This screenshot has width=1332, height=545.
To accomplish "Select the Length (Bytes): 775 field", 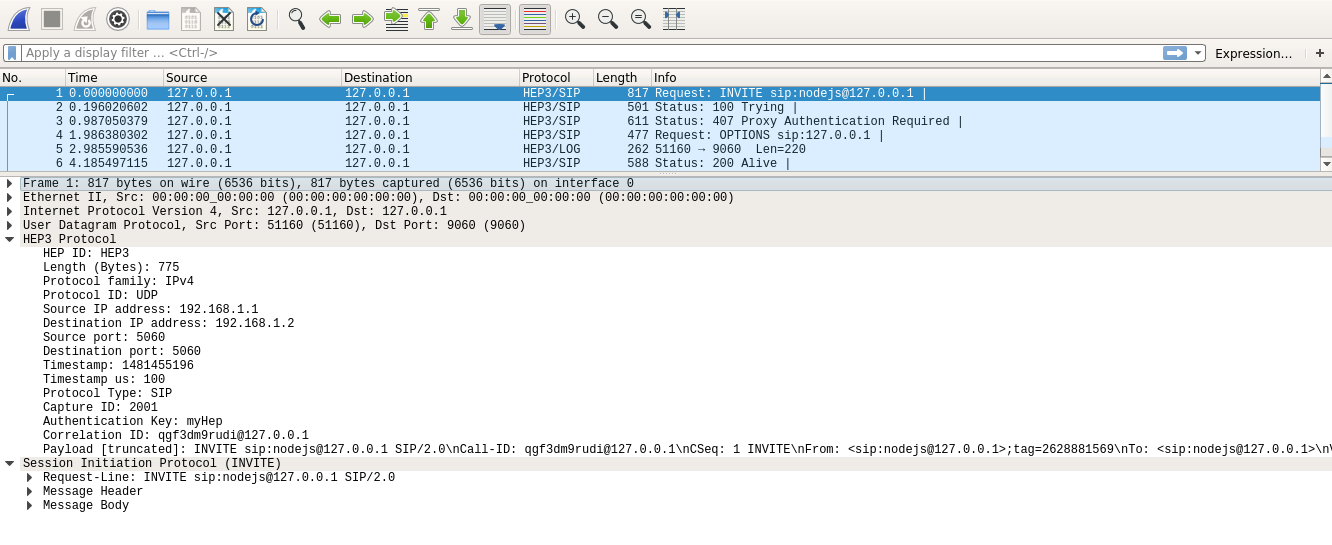I will click(111, 267).
